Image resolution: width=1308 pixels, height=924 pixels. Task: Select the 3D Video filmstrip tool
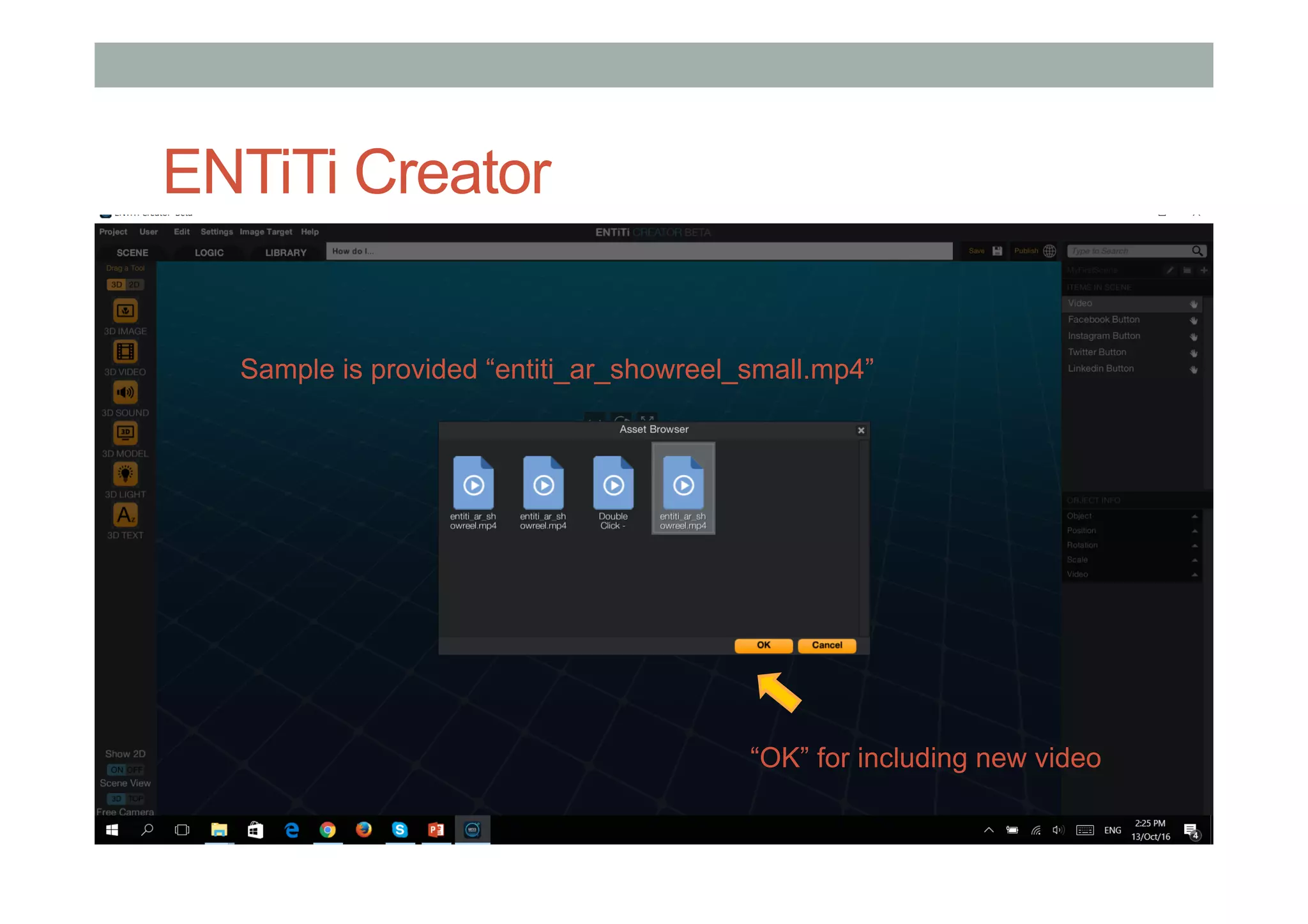point(125,352)
